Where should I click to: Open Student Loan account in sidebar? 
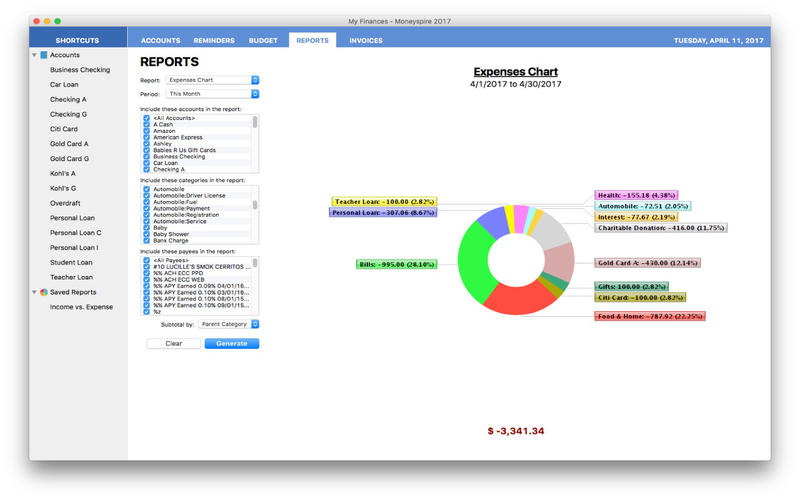click(x=71, y=262)
